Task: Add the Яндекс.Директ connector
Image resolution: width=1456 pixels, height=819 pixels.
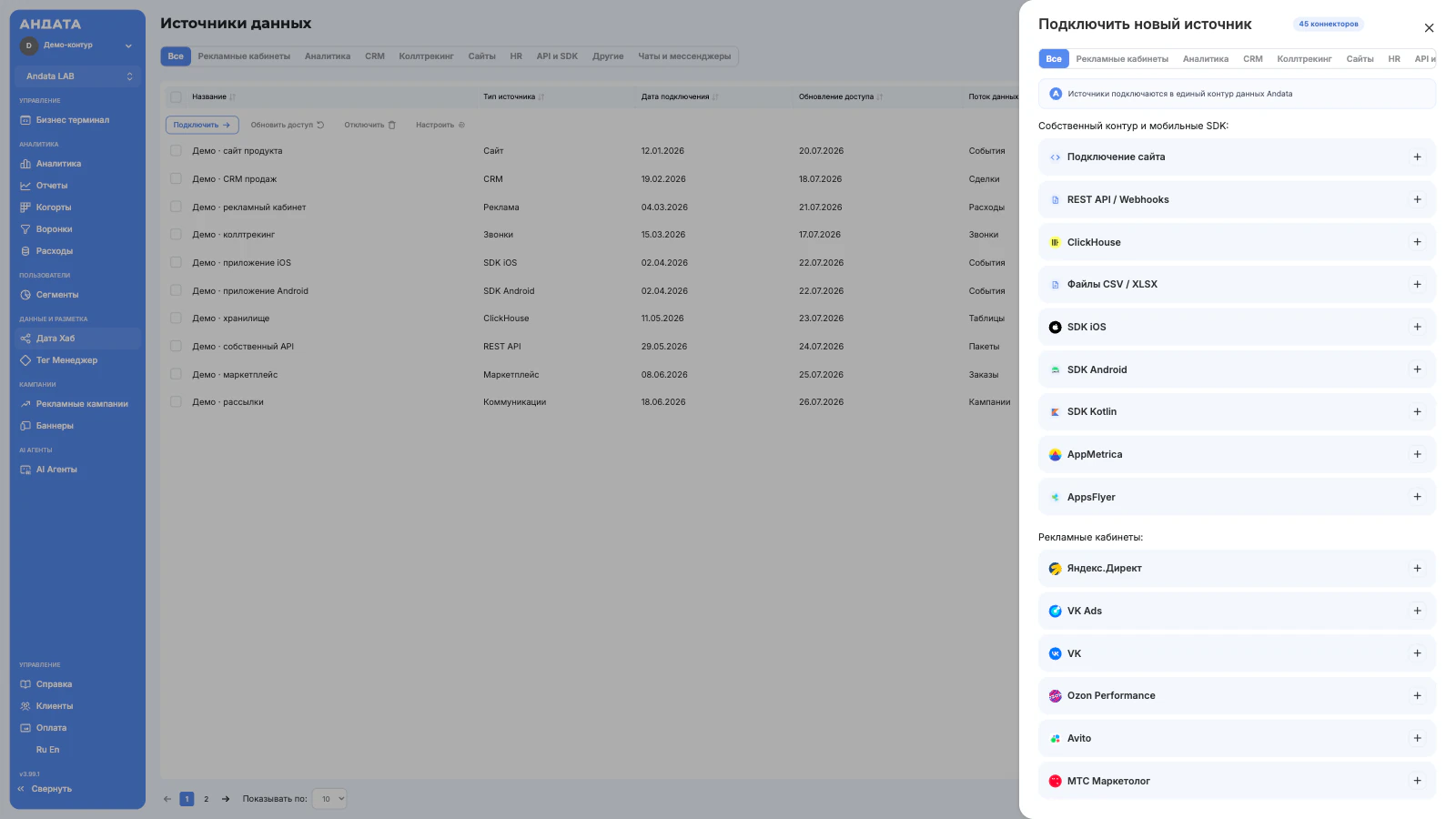Action: point(1417,569)
